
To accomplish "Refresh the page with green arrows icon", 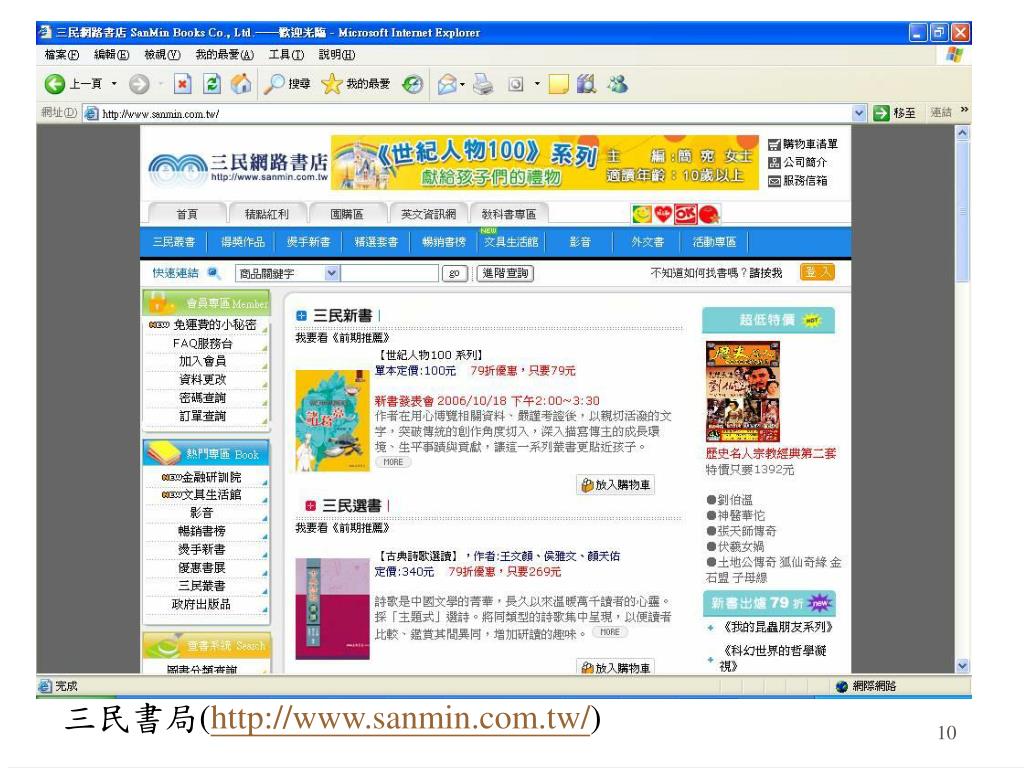I will coord(212,84).
